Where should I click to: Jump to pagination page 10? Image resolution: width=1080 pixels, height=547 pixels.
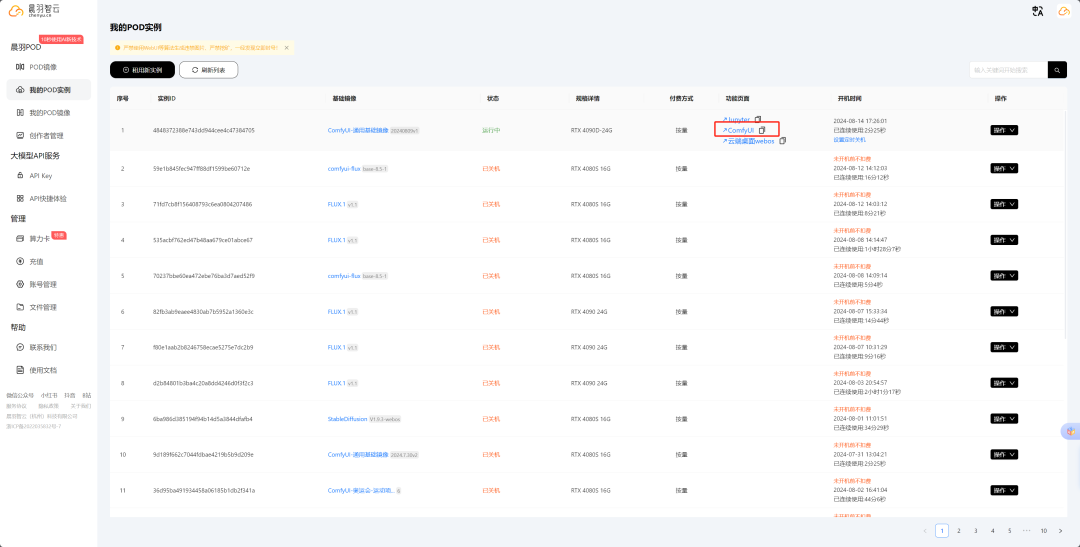[x=1043, y=530]
